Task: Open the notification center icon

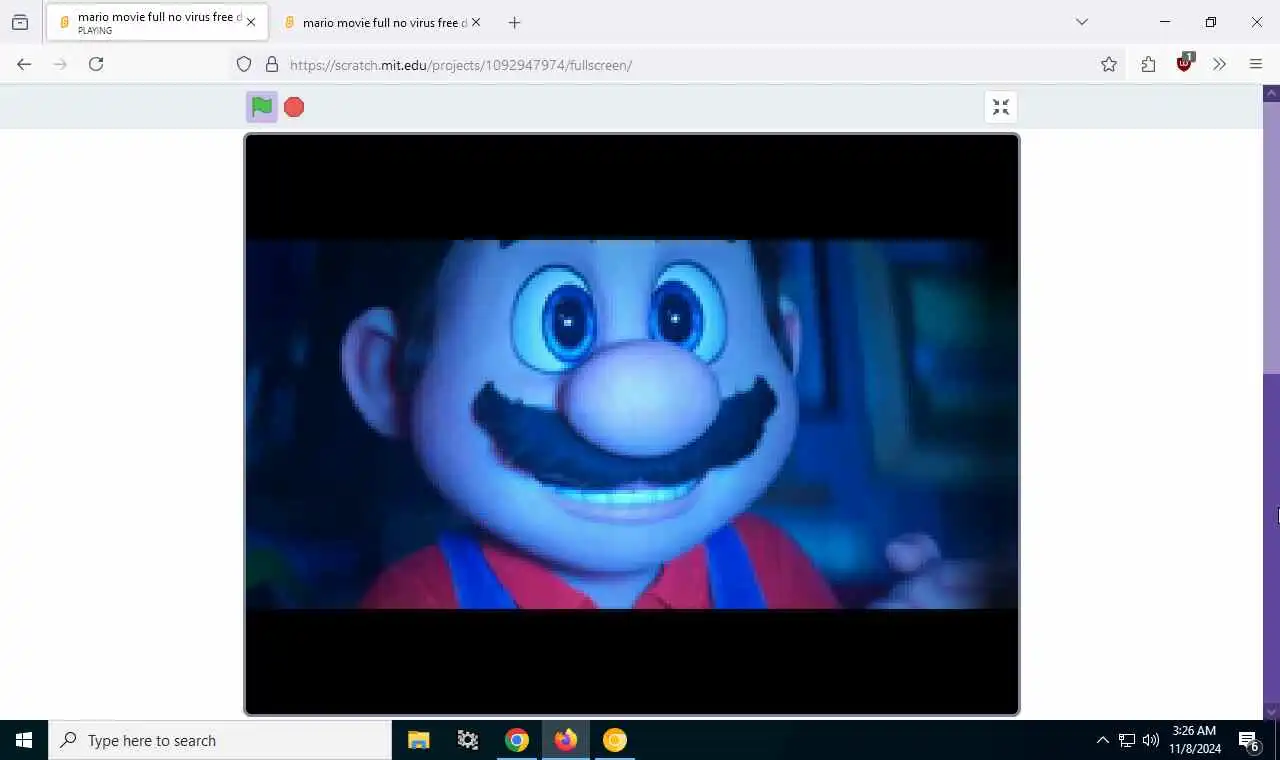Action: pos(1250,740)
